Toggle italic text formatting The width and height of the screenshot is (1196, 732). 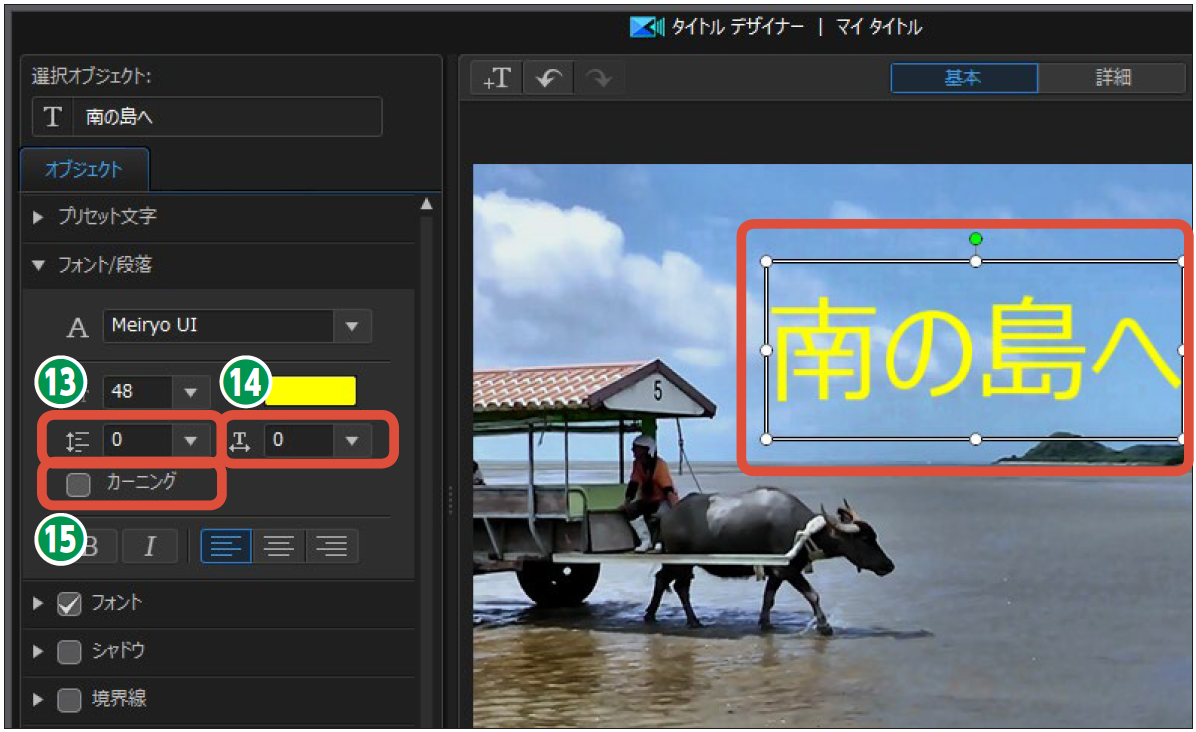(150, 546)
